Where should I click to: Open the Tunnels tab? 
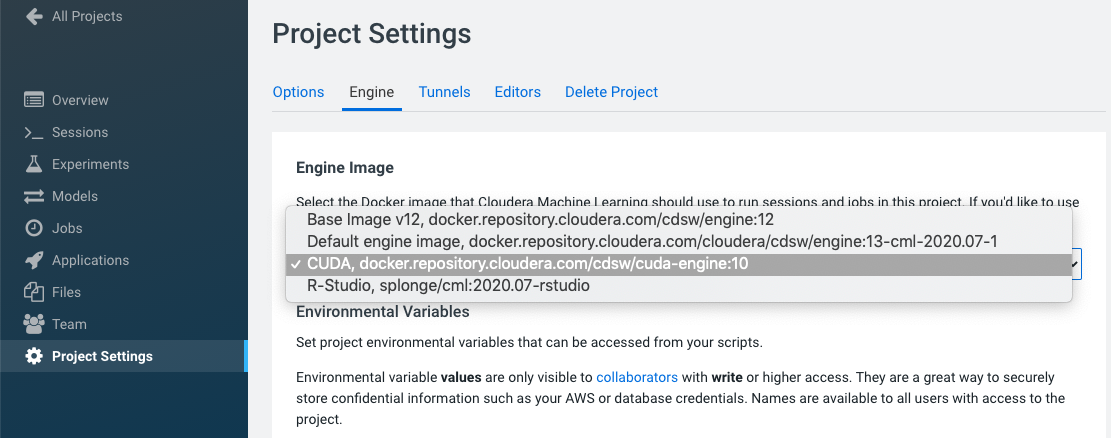coord(444,92)
